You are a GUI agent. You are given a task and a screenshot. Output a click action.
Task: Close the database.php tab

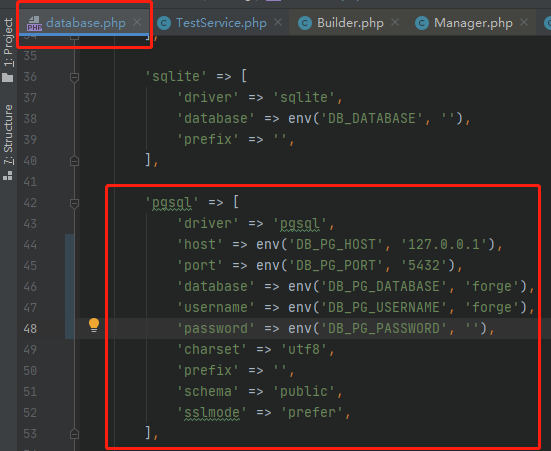(x=137, y=22)
